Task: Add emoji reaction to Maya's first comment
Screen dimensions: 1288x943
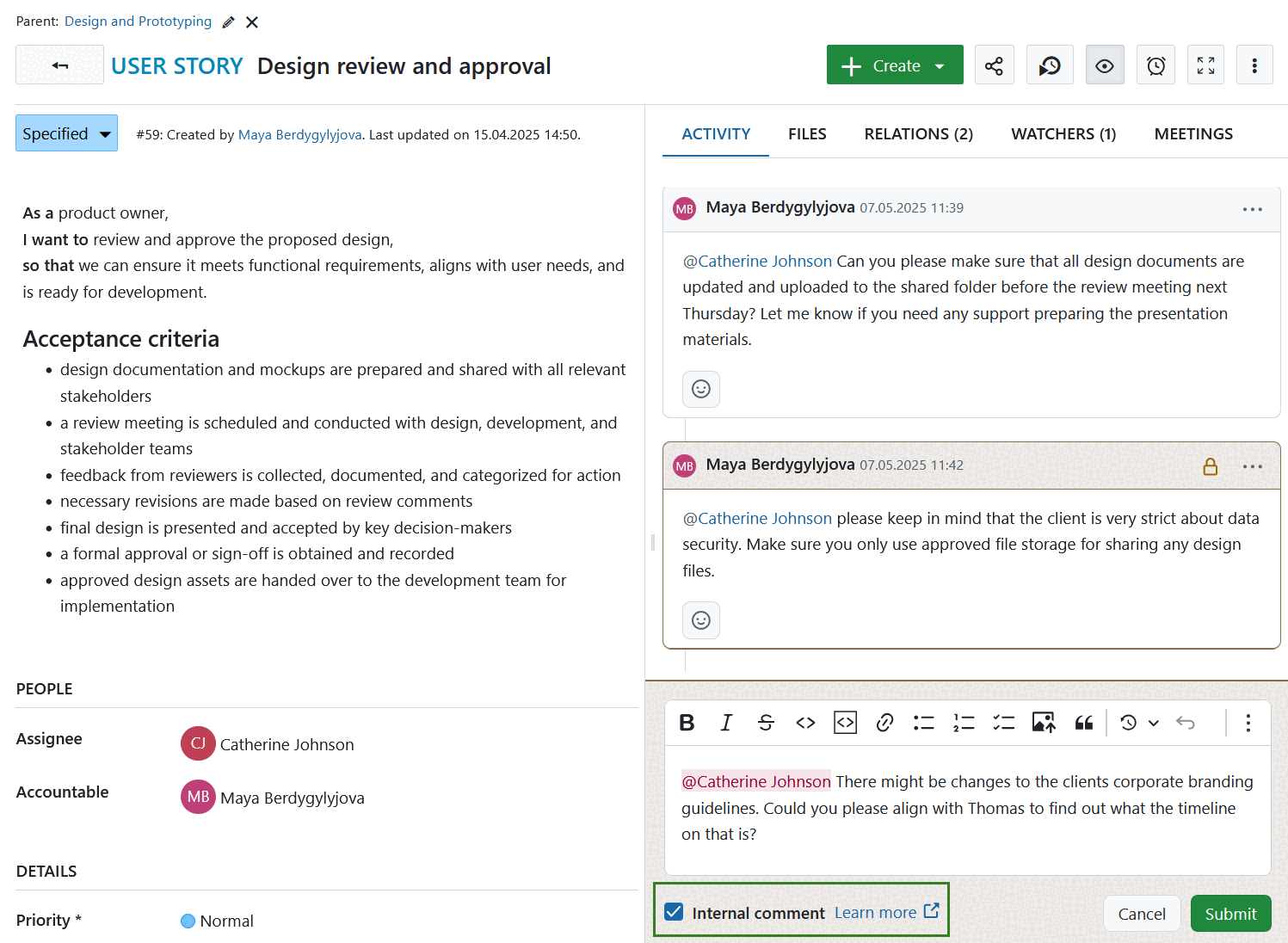Action: pyautogui.click(x=700, y=389)
